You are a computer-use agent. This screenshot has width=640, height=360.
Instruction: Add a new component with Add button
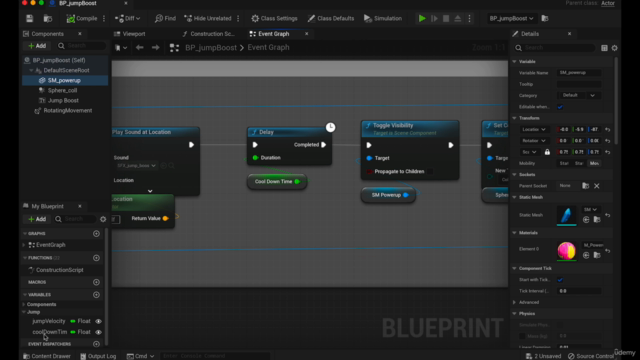click(x=37, y=46)
